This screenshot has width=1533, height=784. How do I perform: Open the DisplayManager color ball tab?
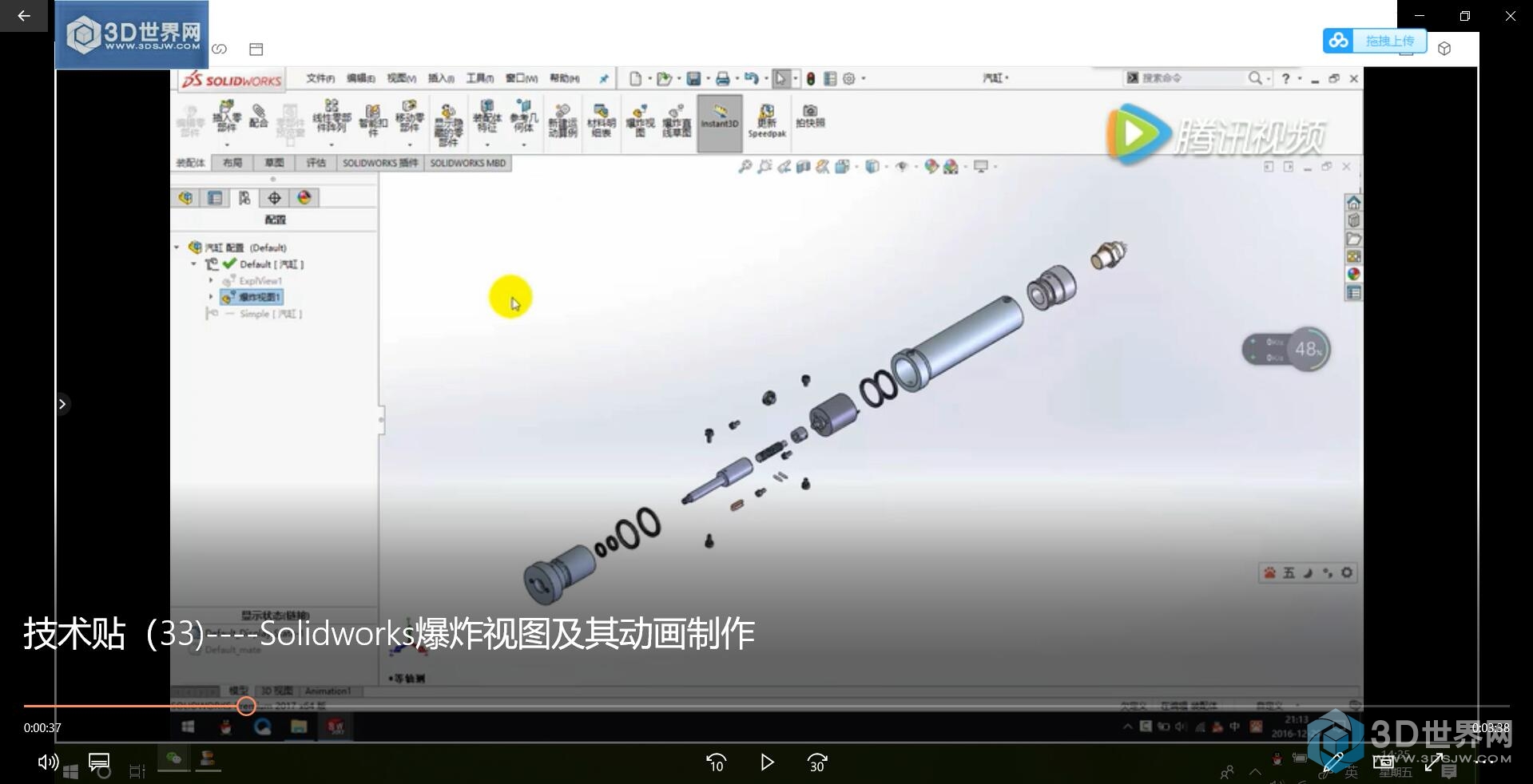coord(304,198)
